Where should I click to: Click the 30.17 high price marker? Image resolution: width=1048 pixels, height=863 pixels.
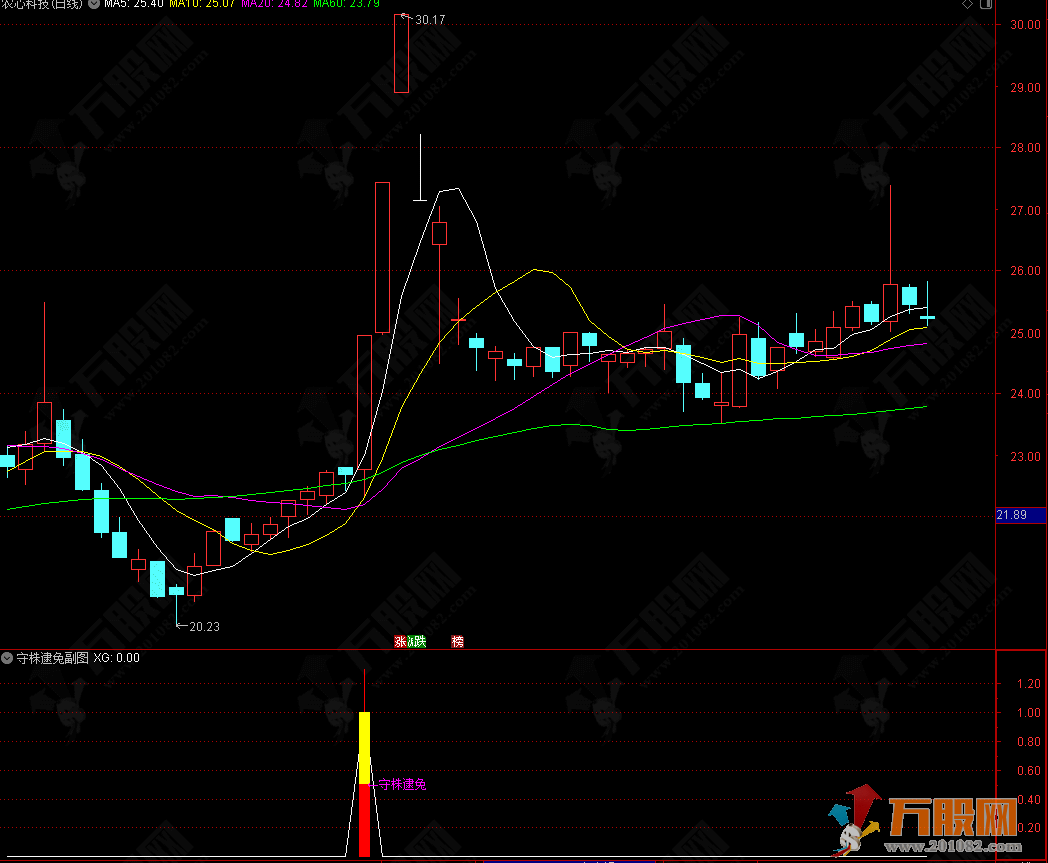point(430,20)
